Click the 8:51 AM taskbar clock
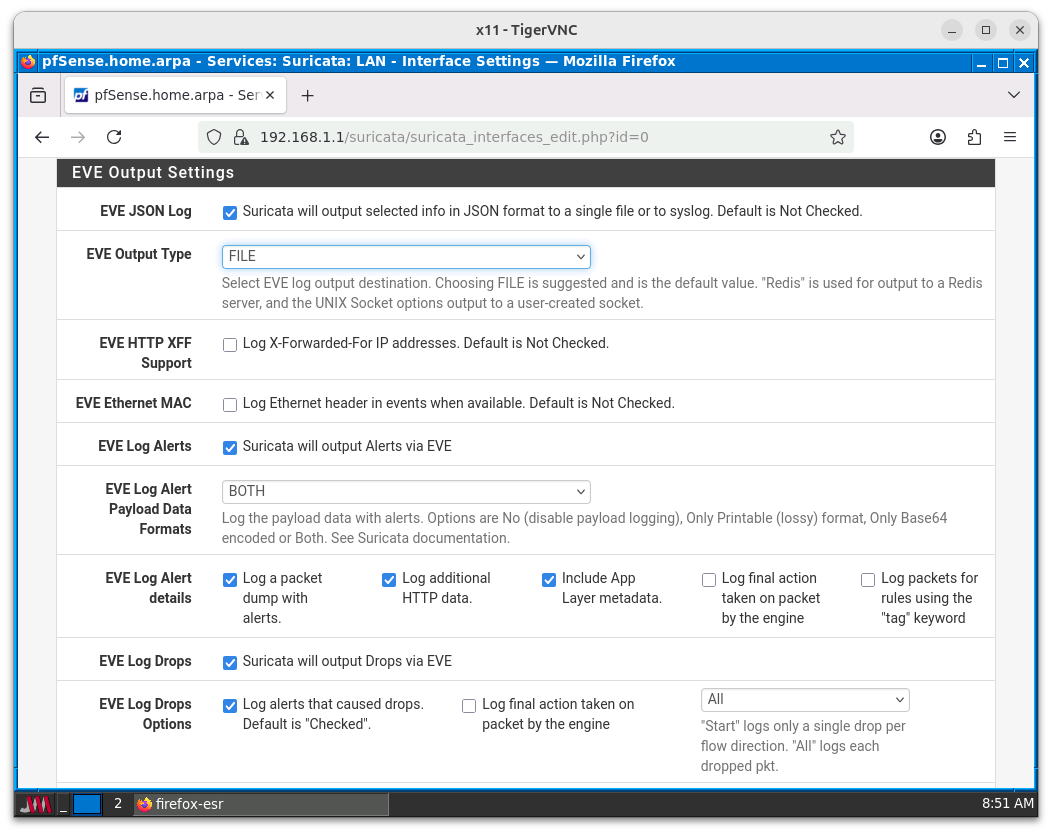 pos(1008,803)
